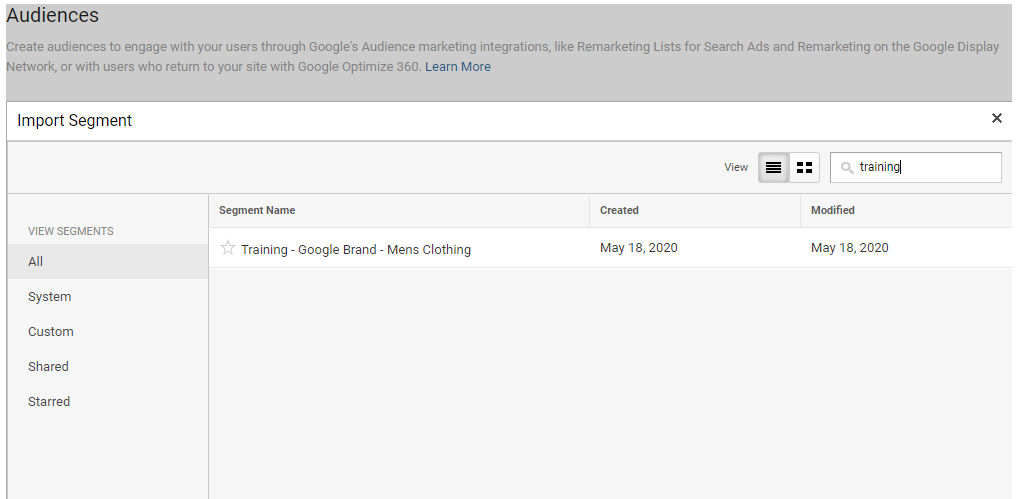Select Training - Google Brand - Mens Clothing segment
Viewport: 1021px width, 499px height.
[x=356, y=250]
